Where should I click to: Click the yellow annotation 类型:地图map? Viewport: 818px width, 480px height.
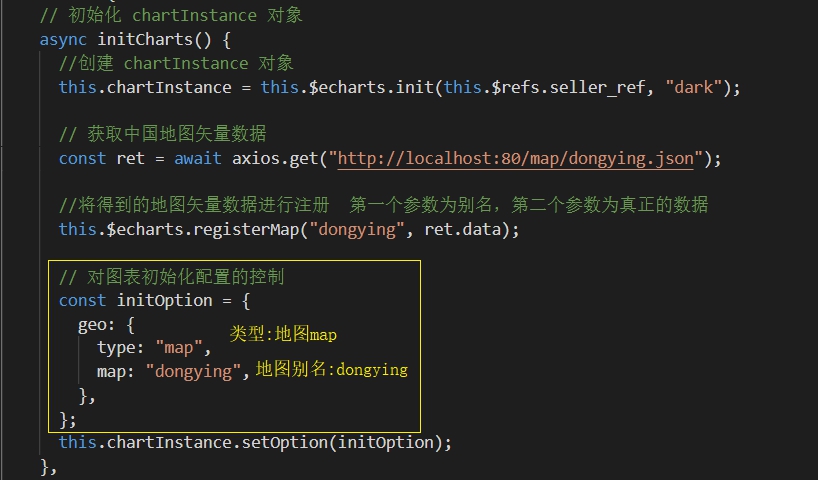point(283,334)
